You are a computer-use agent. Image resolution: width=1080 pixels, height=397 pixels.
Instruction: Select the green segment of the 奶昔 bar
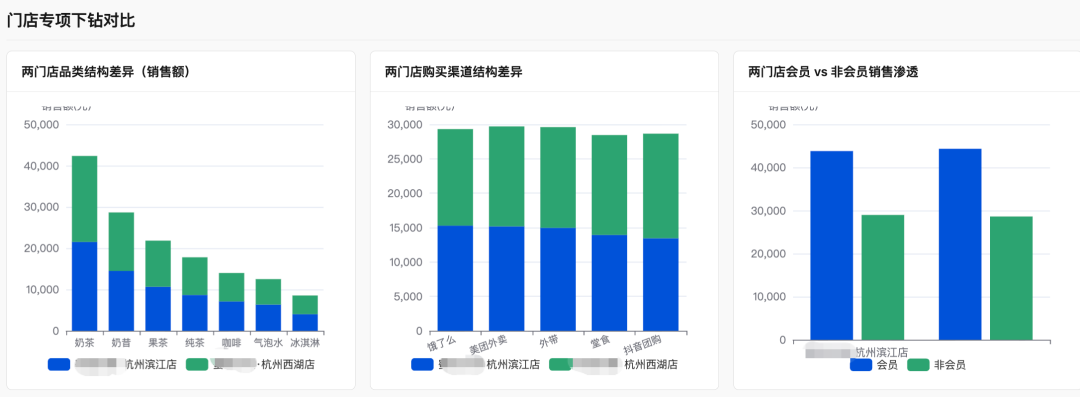coord(121,241)
